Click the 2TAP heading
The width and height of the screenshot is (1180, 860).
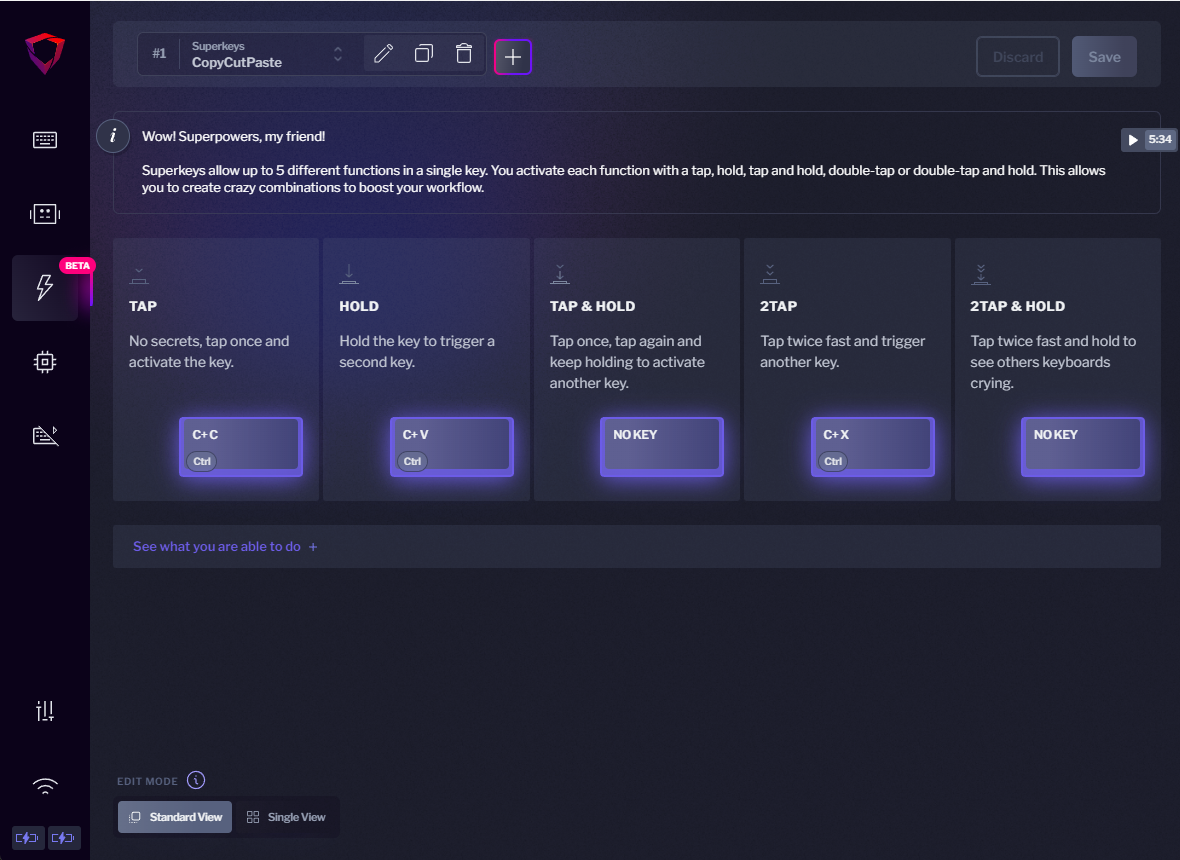778,306
